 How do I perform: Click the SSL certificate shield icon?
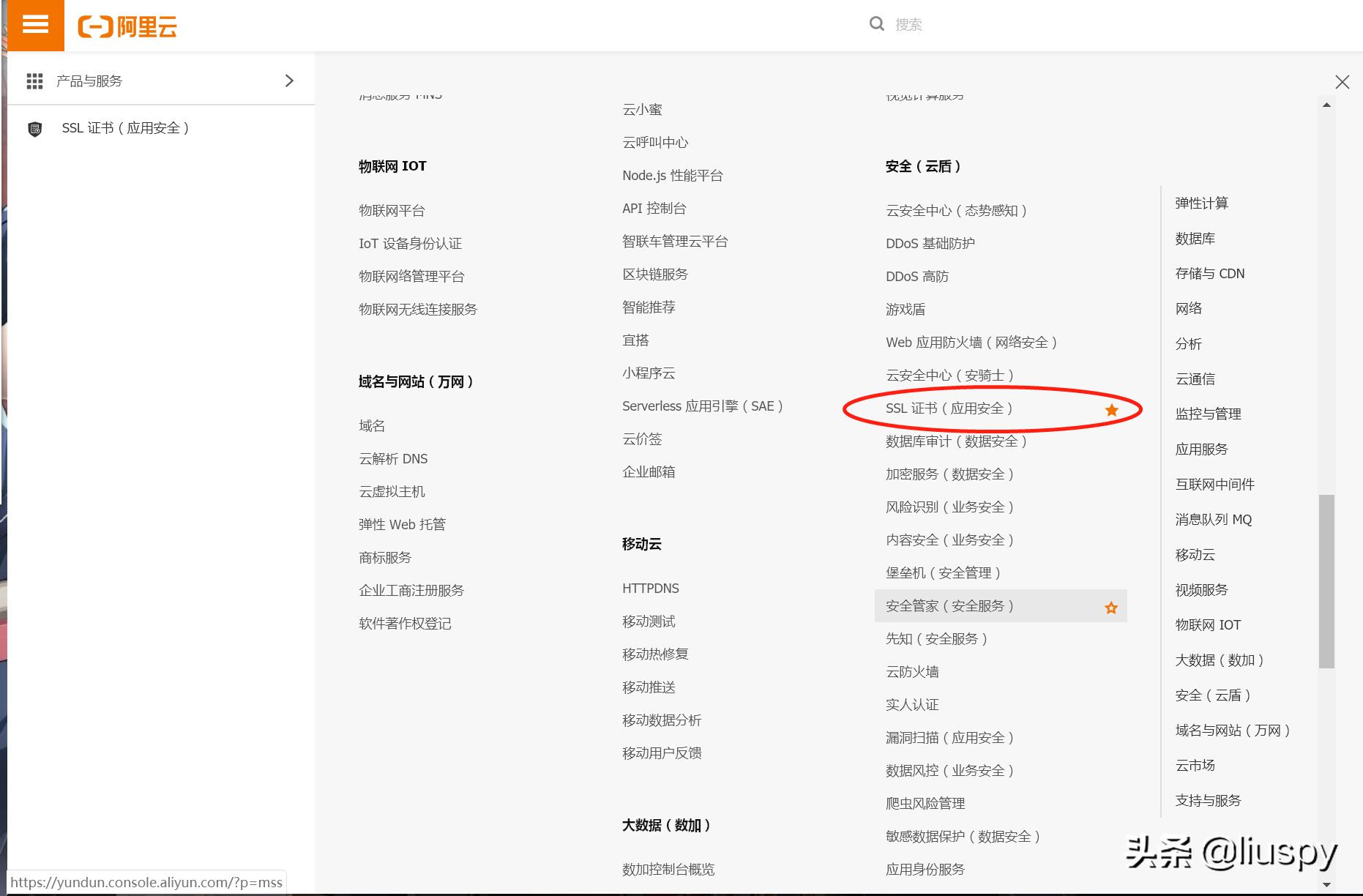coord(34,130)
